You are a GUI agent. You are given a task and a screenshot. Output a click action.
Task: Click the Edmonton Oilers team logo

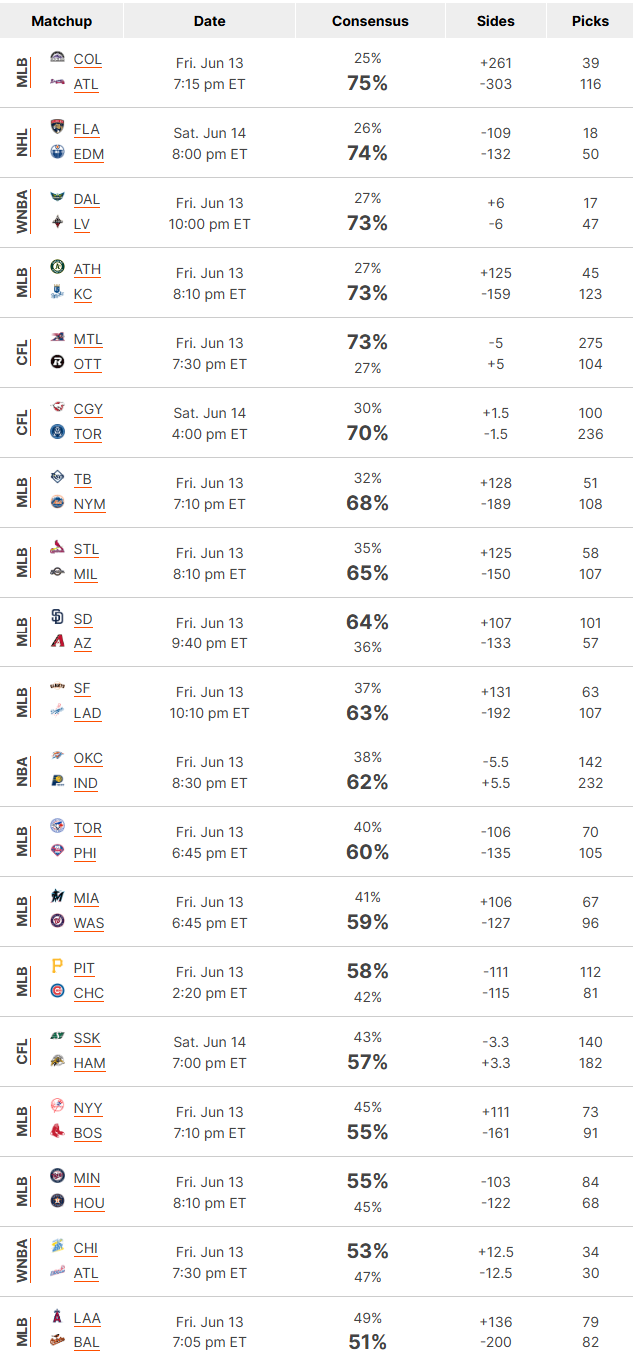click(57, 153)
